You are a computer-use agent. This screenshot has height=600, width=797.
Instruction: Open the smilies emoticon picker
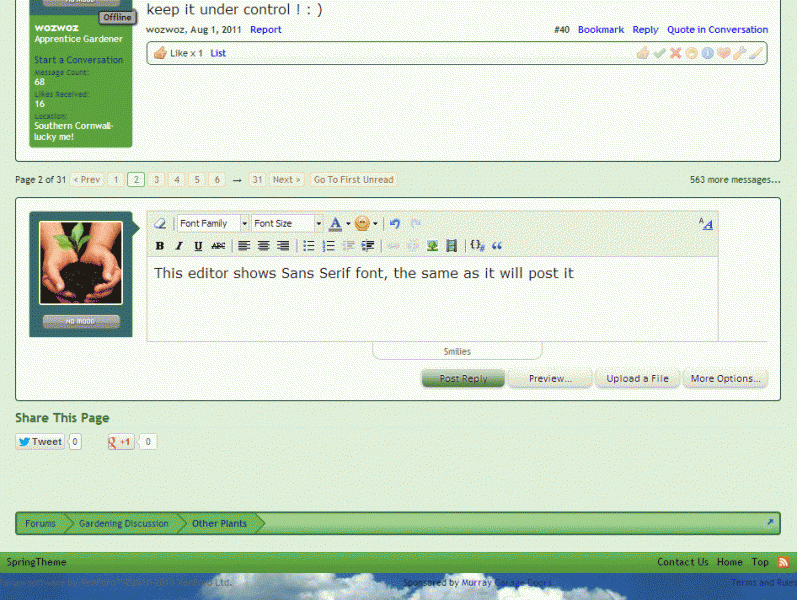click(x=362, y=224)
